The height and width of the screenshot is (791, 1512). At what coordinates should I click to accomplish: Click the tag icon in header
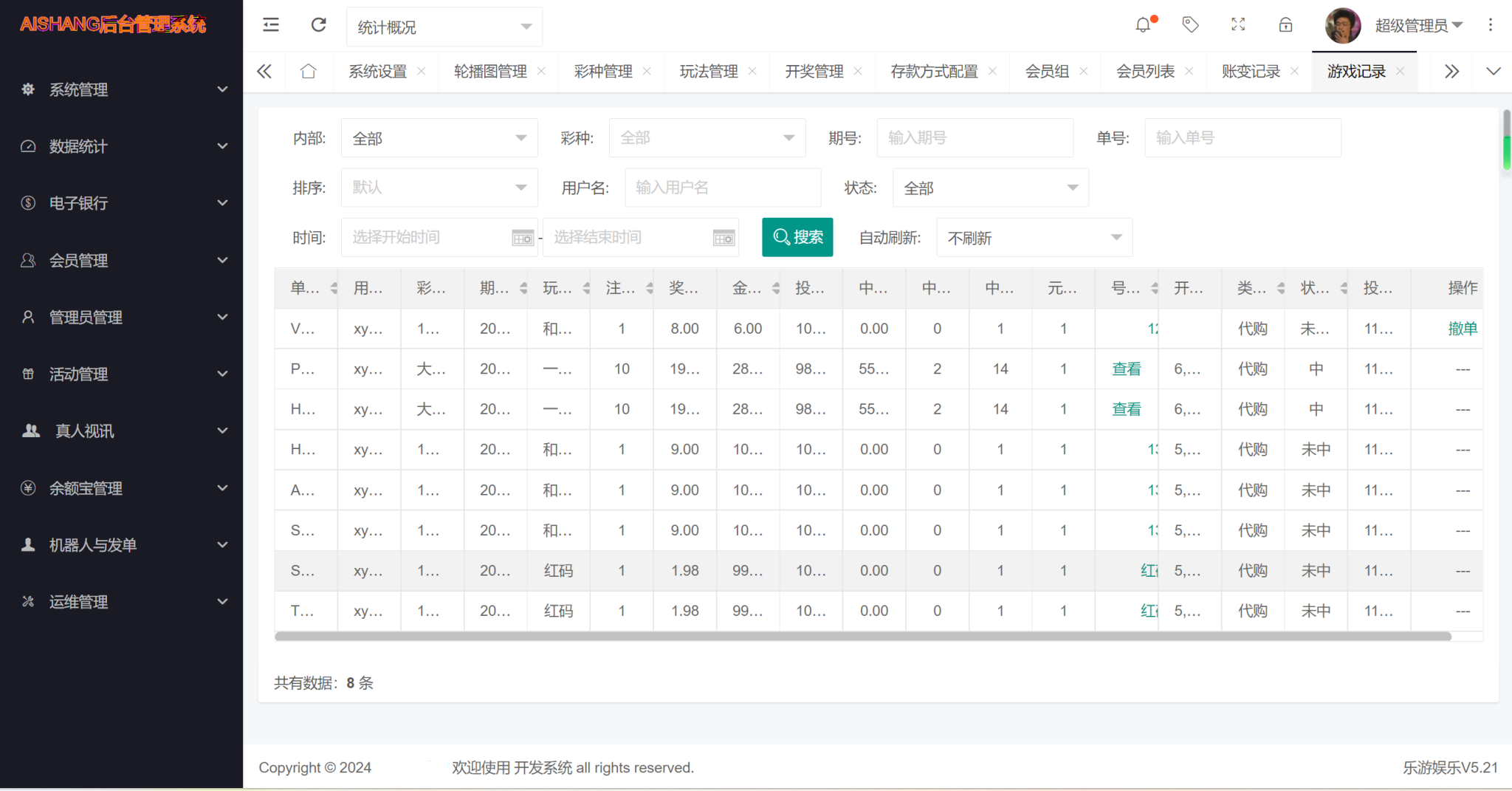[x=1190, y=25]
